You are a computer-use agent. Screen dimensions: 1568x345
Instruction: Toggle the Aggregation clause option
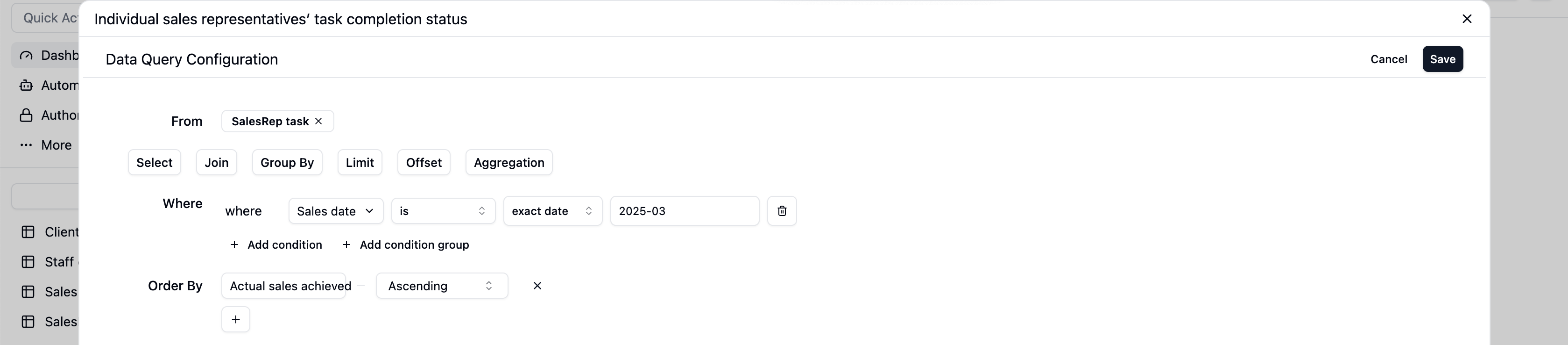pos(509,163)
